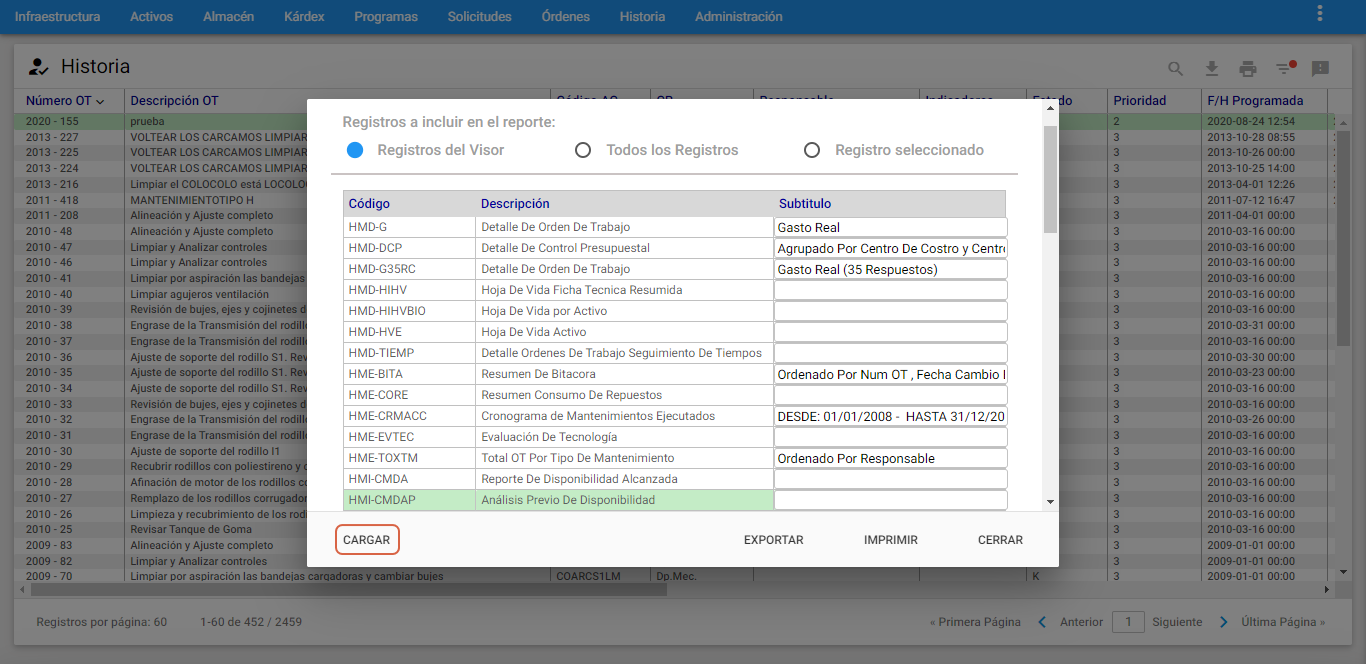
Task: Click the CARGAR button
Action: pyautogui.click(x=367, y=540)
